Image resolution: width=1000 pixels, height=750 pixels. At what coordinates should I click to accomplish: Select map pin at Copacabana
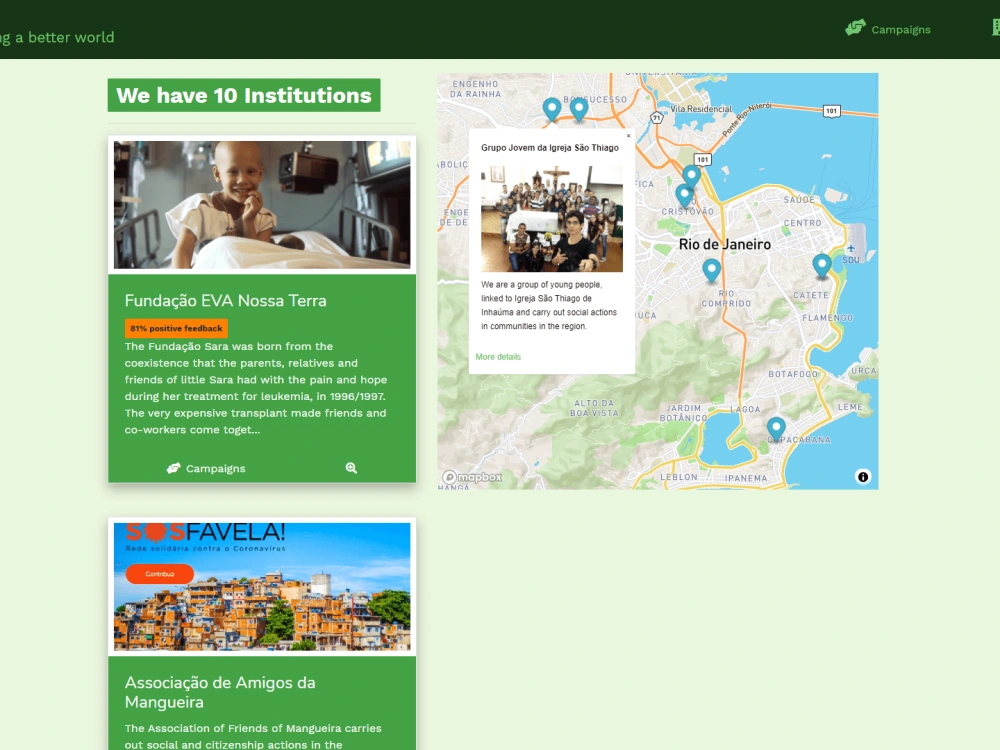(x=776, y=429)
